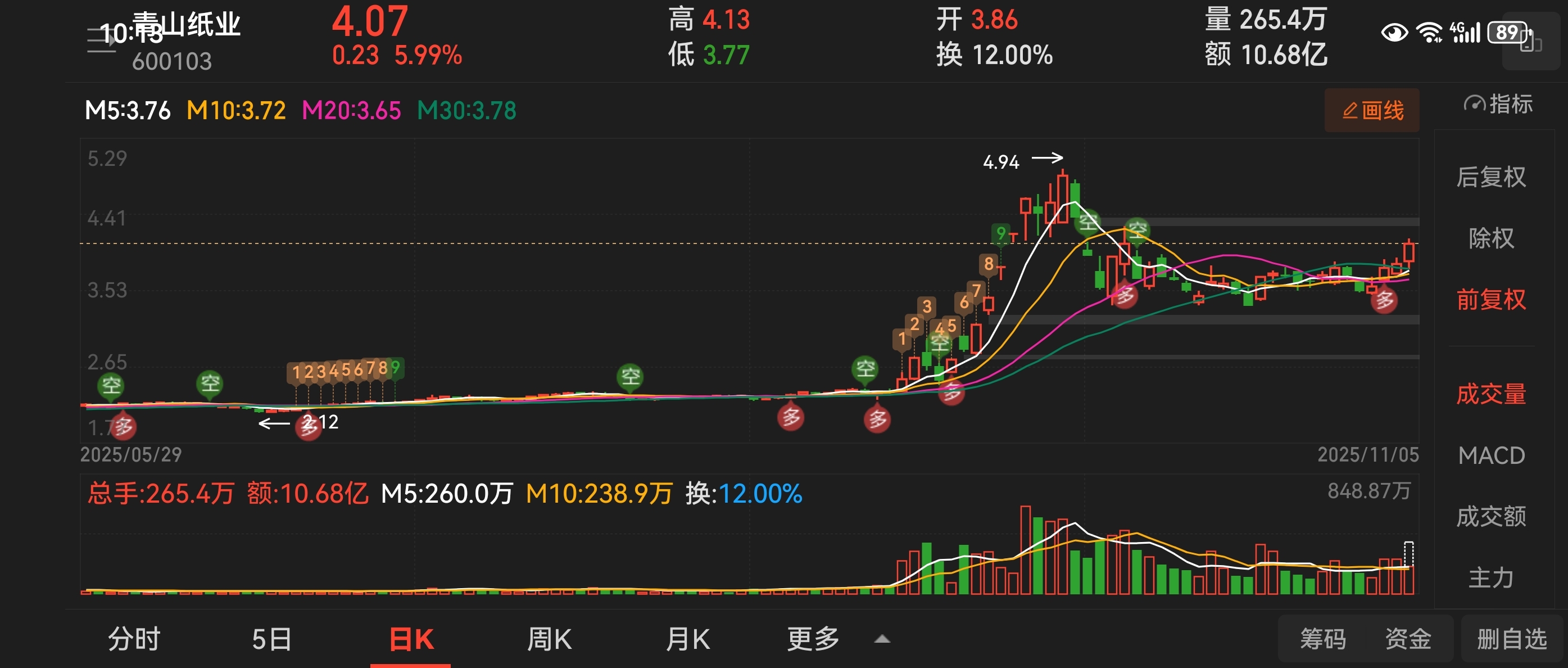Tap the hamburger menu icon at top left
Viewport: 1568px width, 668px height.
click(101, 41)
